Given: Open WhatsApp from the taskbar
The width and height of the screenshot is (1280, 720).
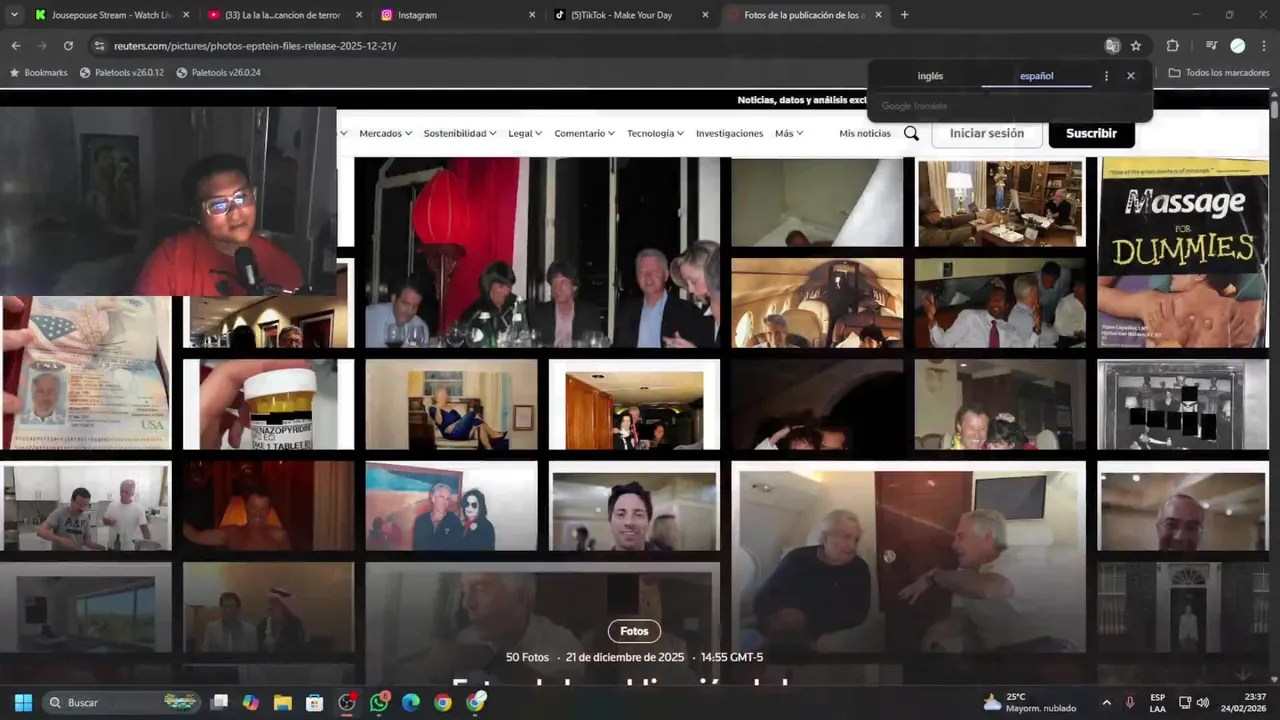Looking at the screenshot, I should [379, 702].
